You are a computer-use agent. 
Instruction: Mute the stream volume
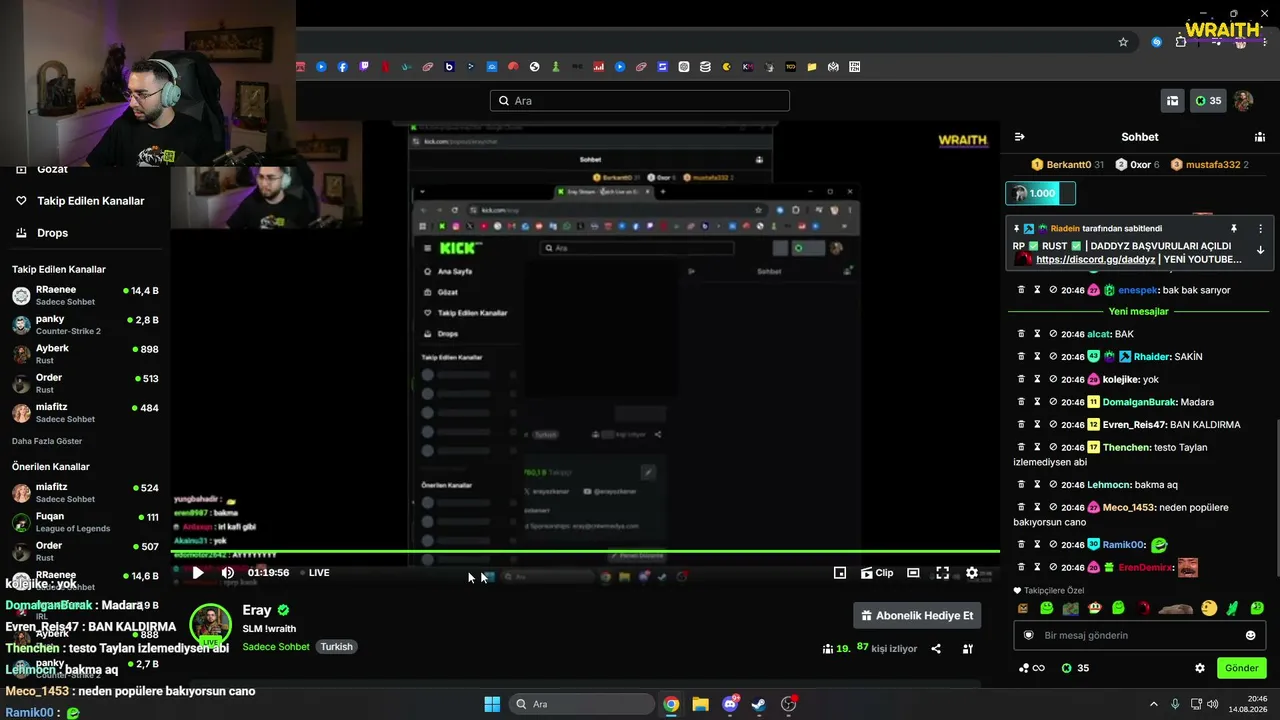tap(227, 573)
